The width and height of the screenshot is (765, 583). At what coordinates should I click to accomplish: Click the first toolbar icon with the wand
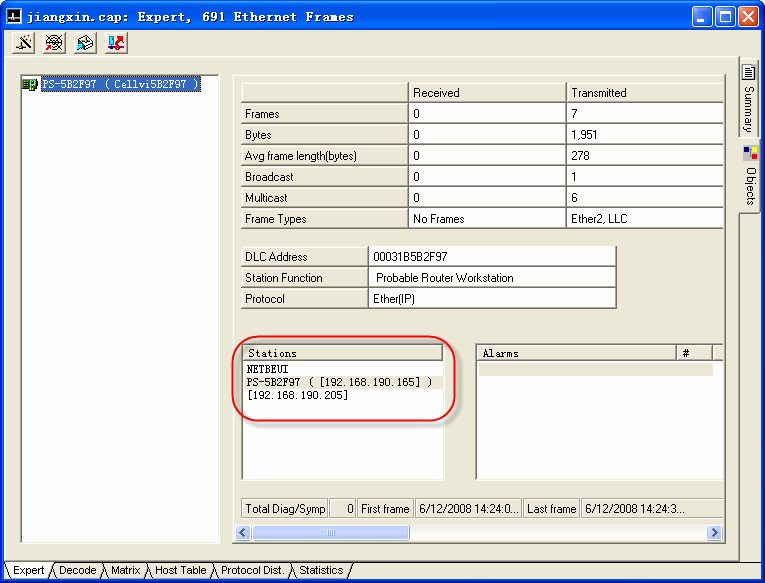25,42
